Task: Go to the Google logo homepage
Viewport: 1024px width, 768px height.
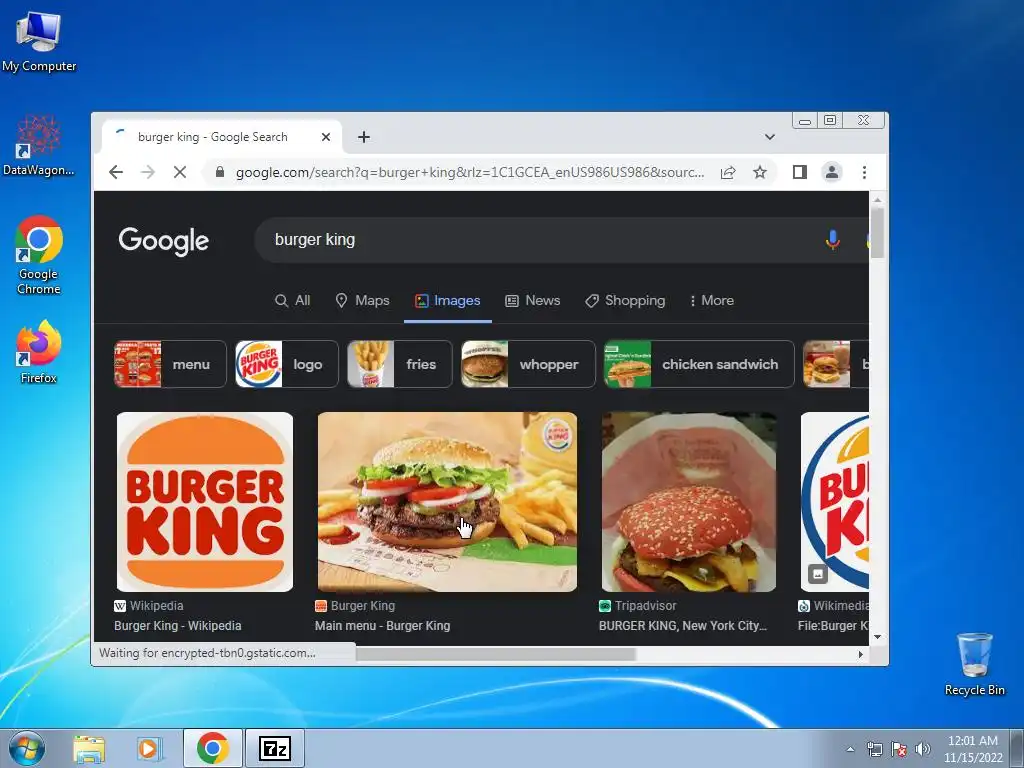Action: tap(163, 241)
